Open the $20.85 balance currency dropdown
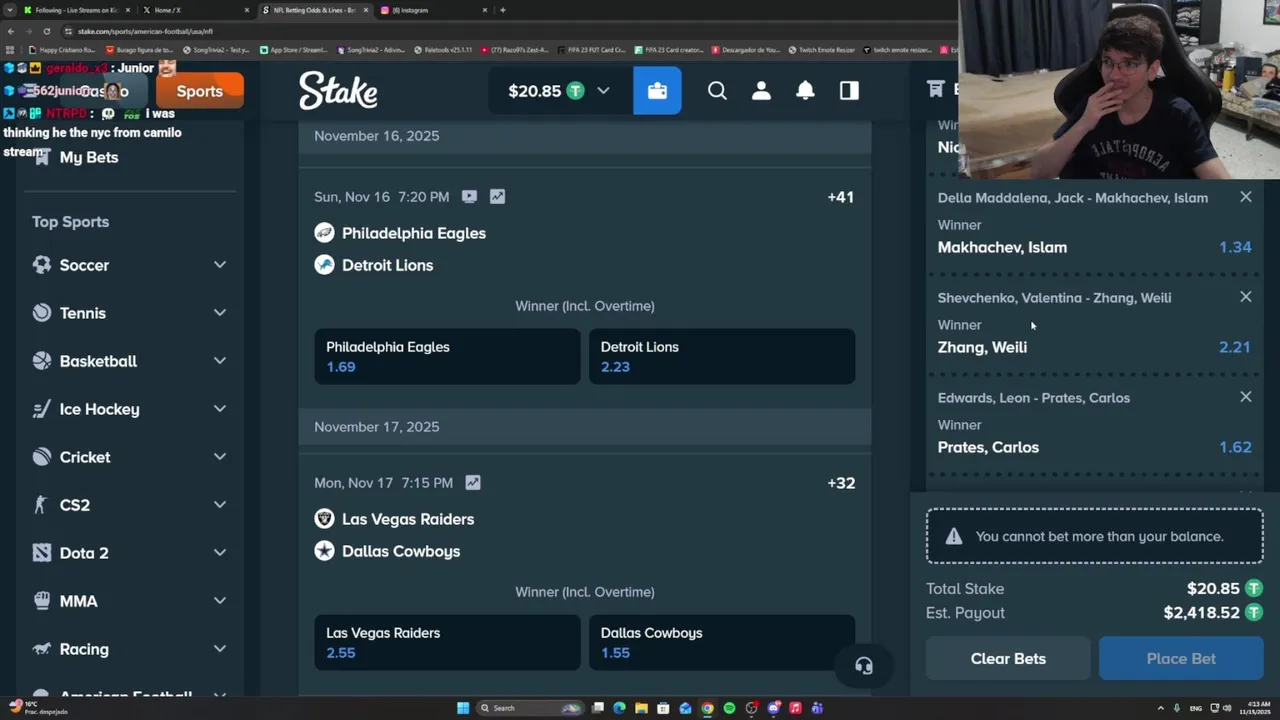 tap(559, 91)
